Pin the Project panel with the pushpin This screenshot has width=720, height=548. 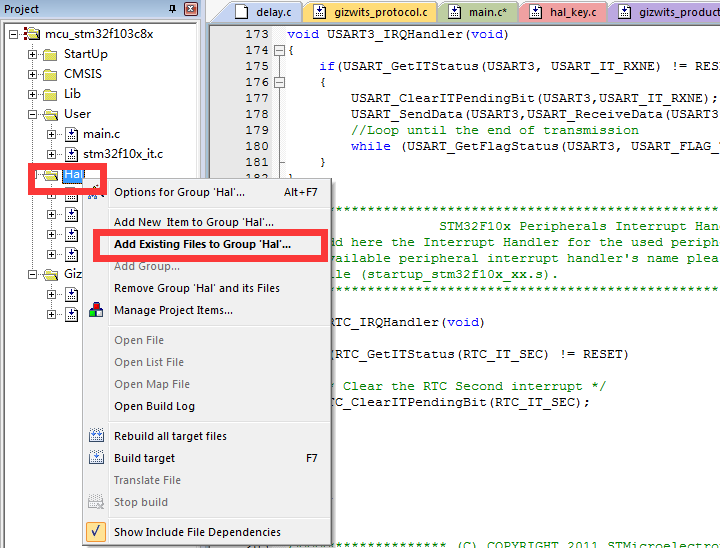point(172,9)
